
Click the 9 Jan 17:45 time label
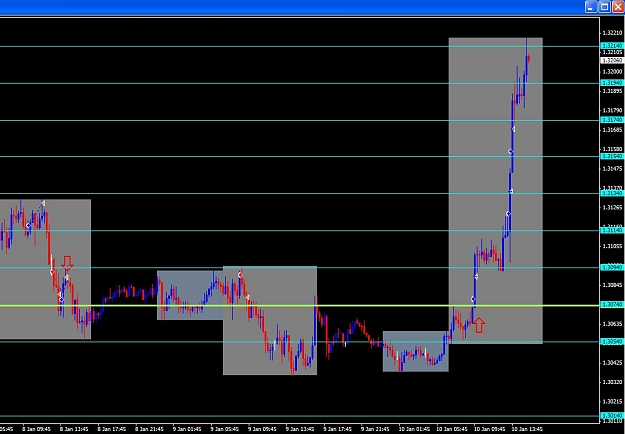tap(338, 429)
